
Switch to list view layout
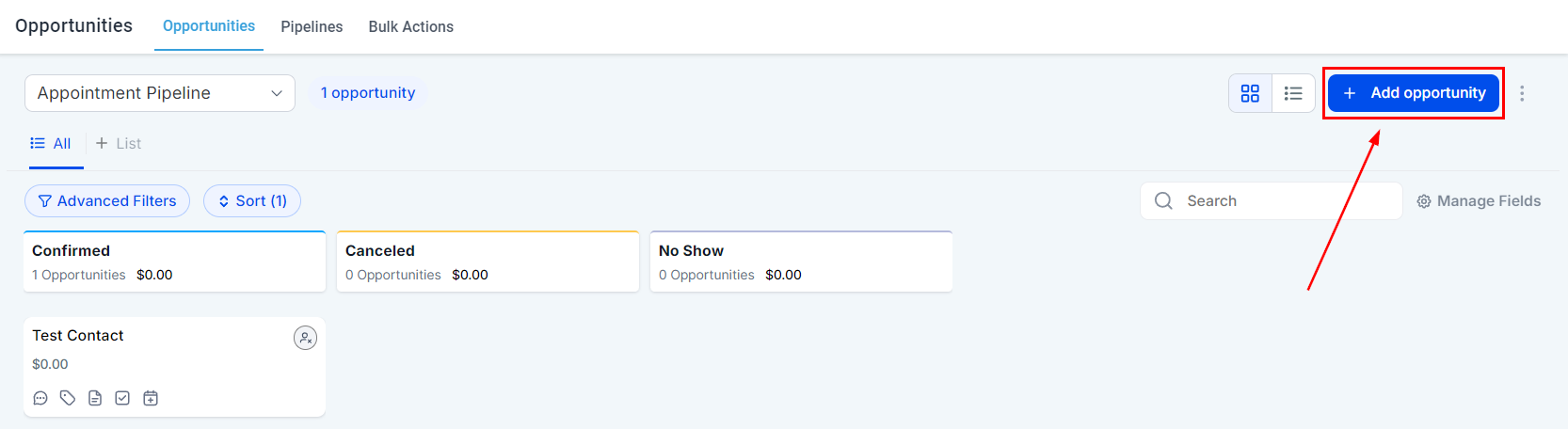[x=1293, y=93]
